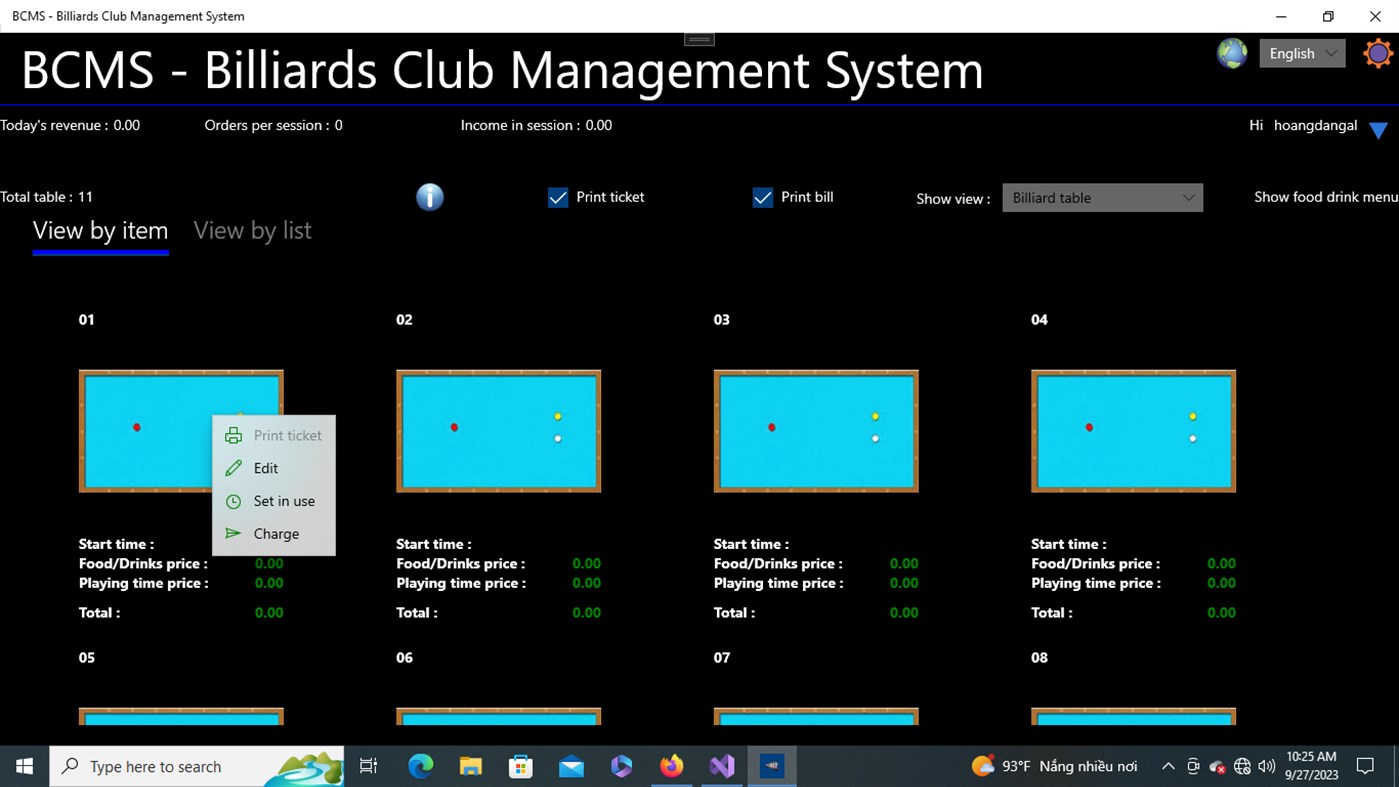The width and height of the screenshot is (1399, 787).
Task: Select View by item tab
Action: click(x=100, y=230)
